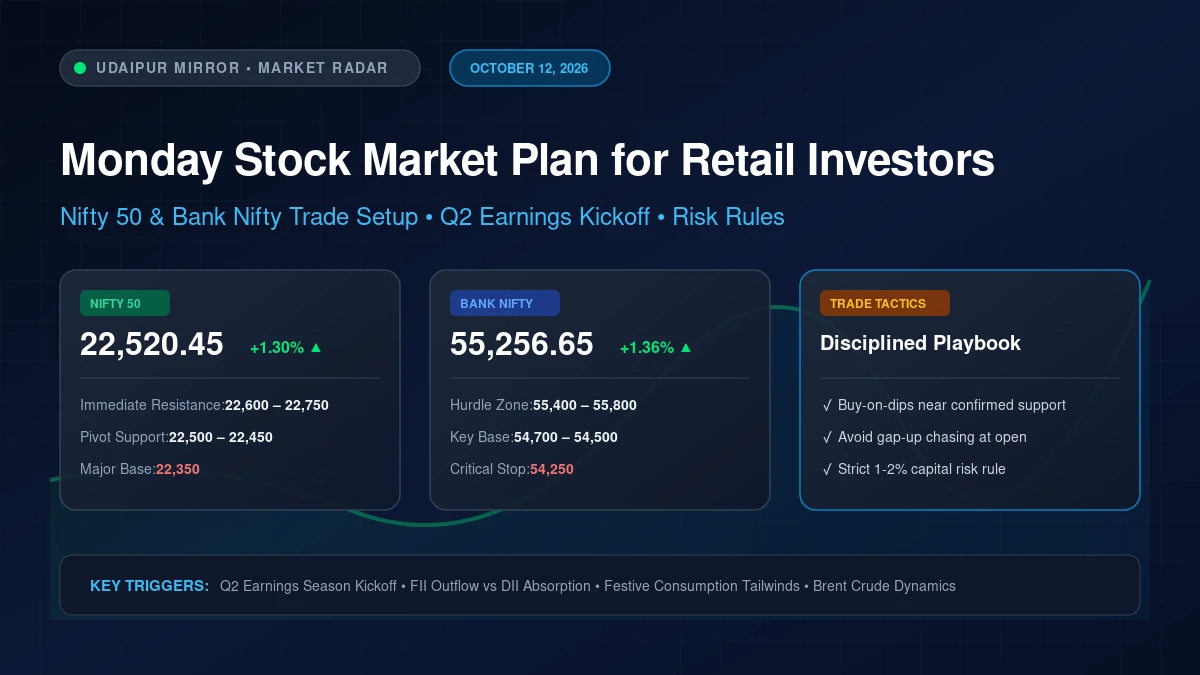Click the Immediate Resistance label
Screen dimensions: 1200x675
[152, 405]
